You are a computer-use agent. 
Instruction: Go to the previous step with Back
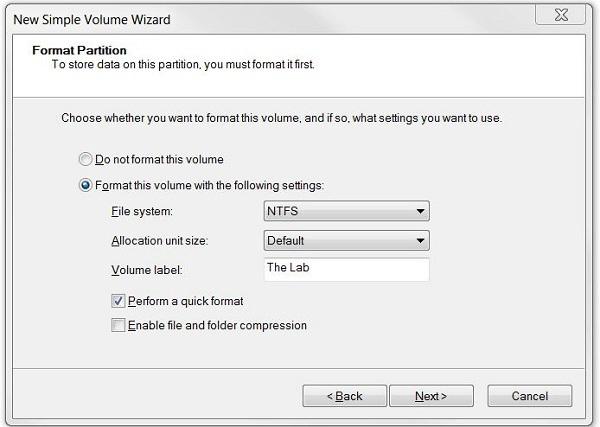[x=344, y=396]
